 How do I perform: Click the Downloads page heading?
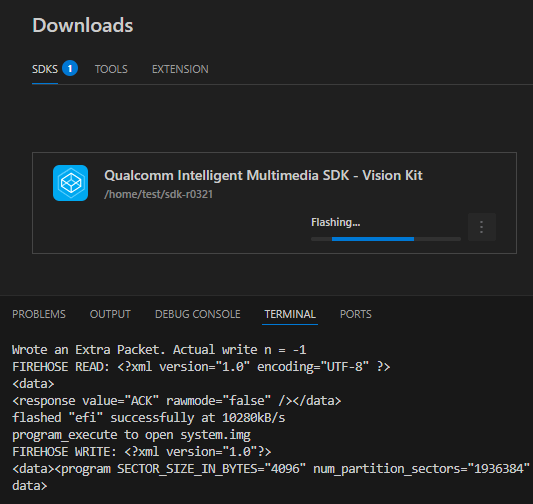point(83,25)
